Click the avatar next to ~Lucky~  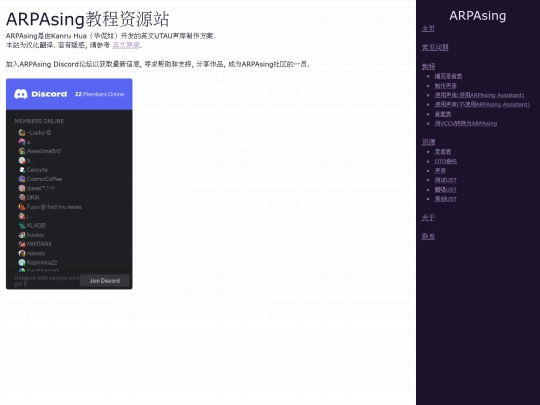(x=22, y=133)
